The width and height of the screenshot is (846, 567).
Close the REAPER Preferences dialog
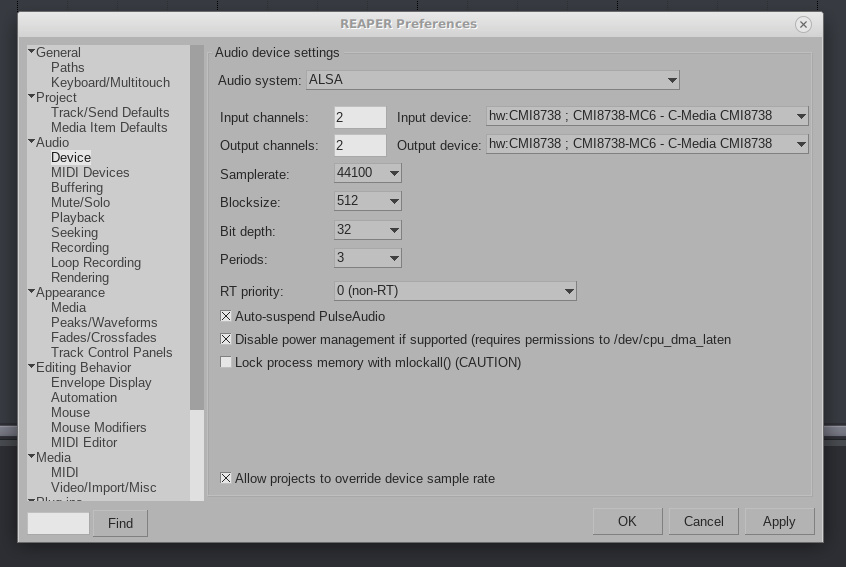803,24
